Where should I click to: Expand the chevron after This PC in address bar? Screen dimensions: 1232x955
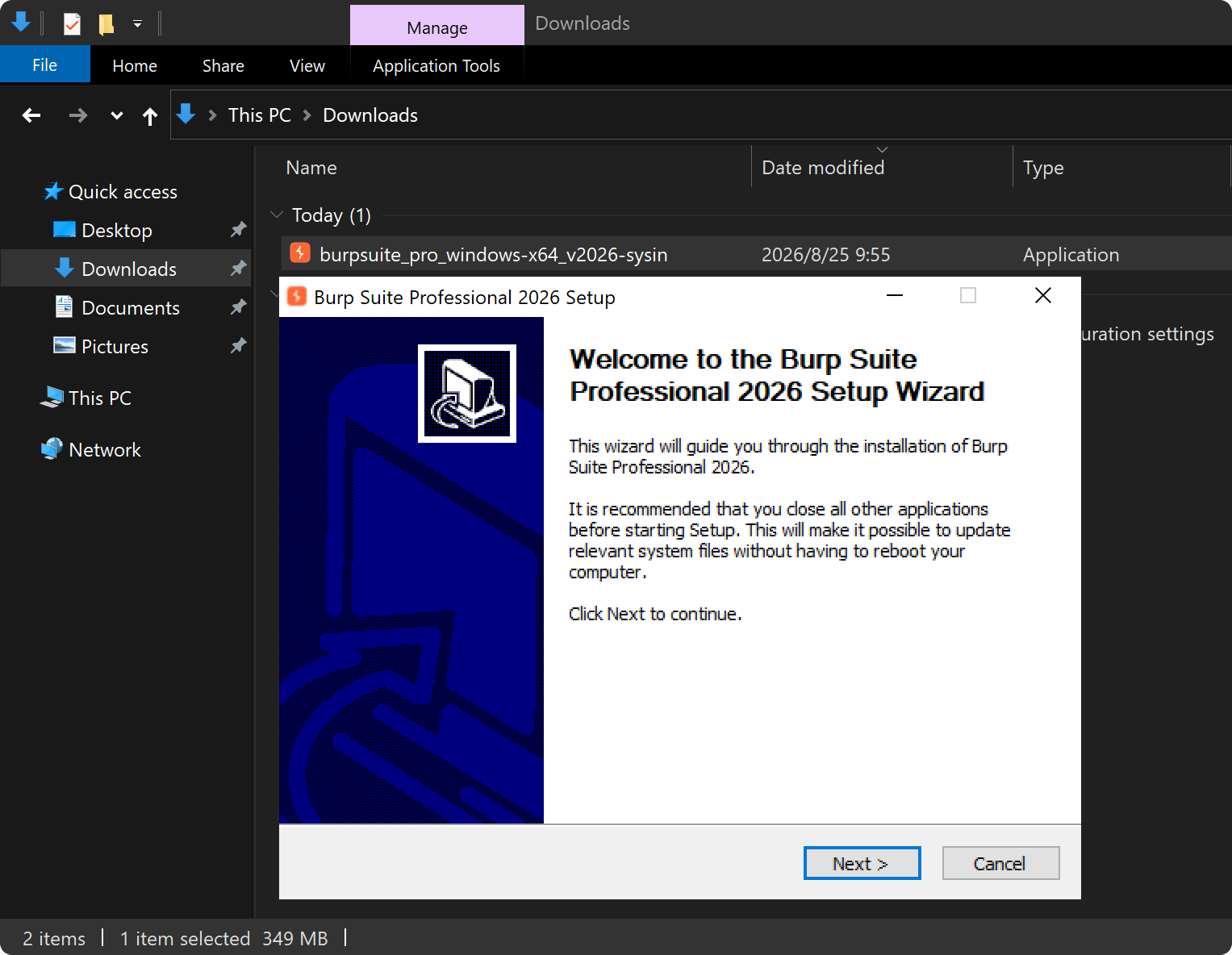click(x=307, y=115)
